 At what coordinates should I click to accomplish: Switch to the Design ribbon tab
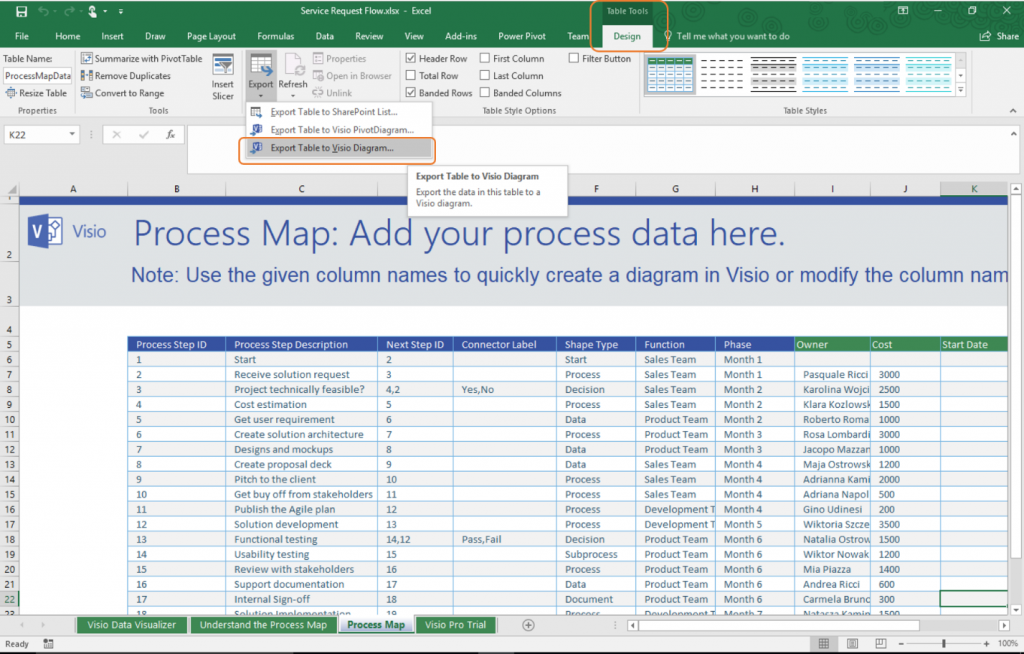pos(627,35)
